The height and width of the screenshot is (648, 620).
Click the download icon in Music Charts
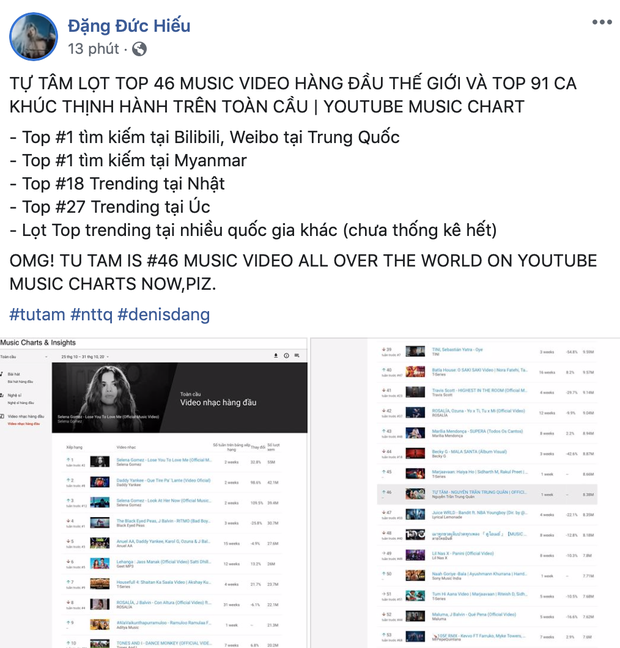point(276,356)
